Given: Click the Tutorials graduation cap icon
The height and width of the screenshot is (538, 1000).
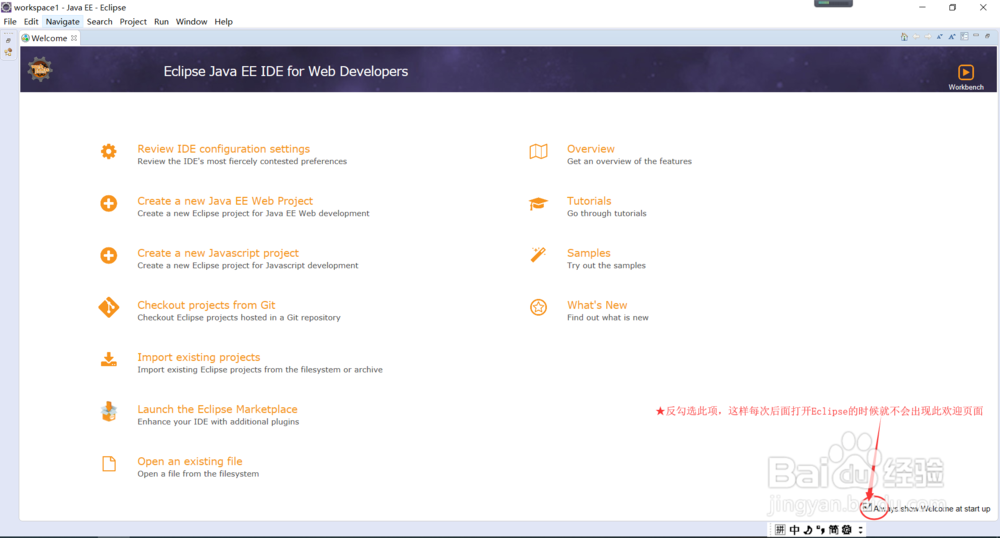Looking at the screenshot, I should pyautogui.click(x=538, y=203).
